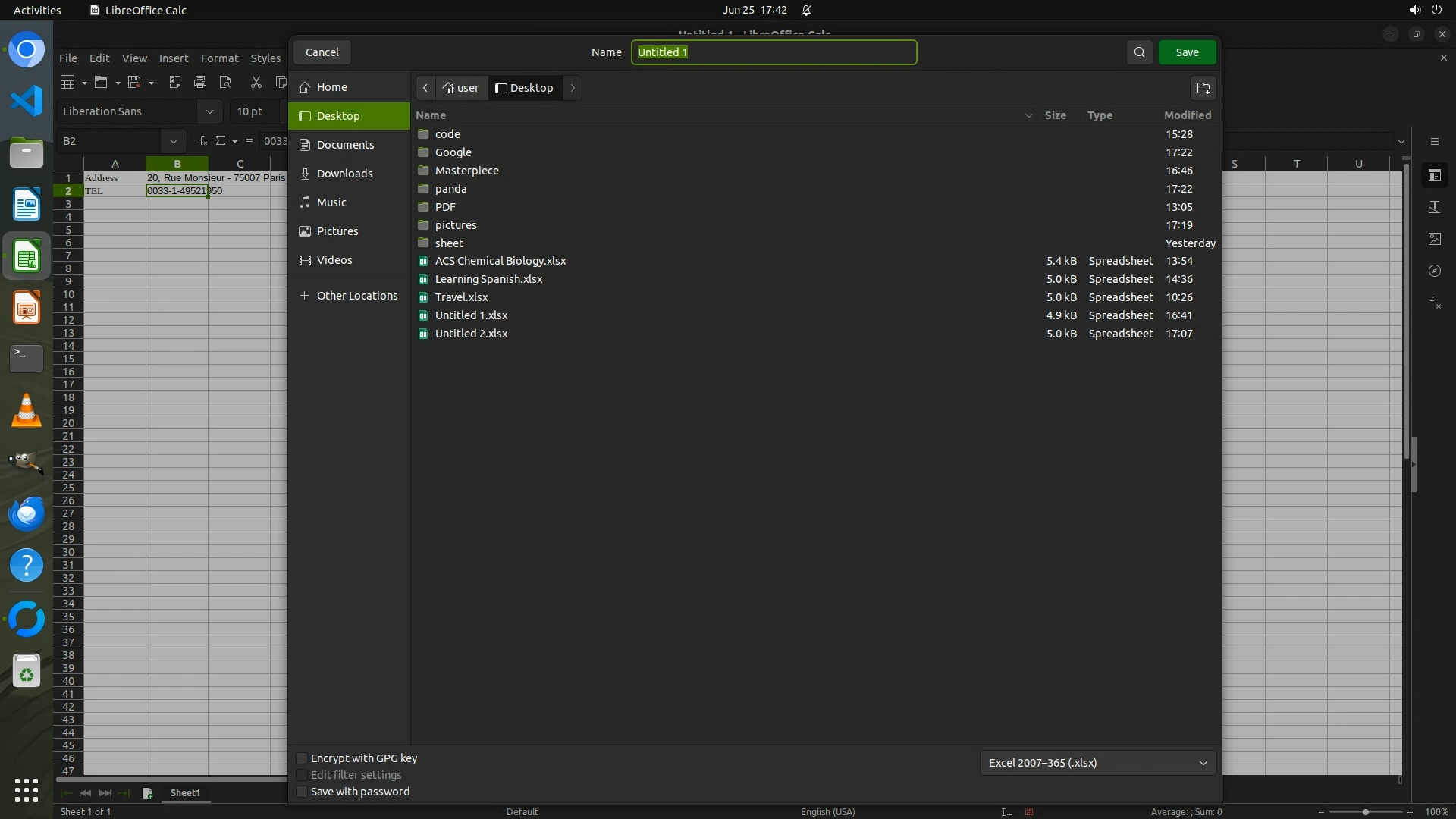Screen dimensions: 1456x819
Task: Click the Print icon in the Calc toolbar
Action: 200,82
